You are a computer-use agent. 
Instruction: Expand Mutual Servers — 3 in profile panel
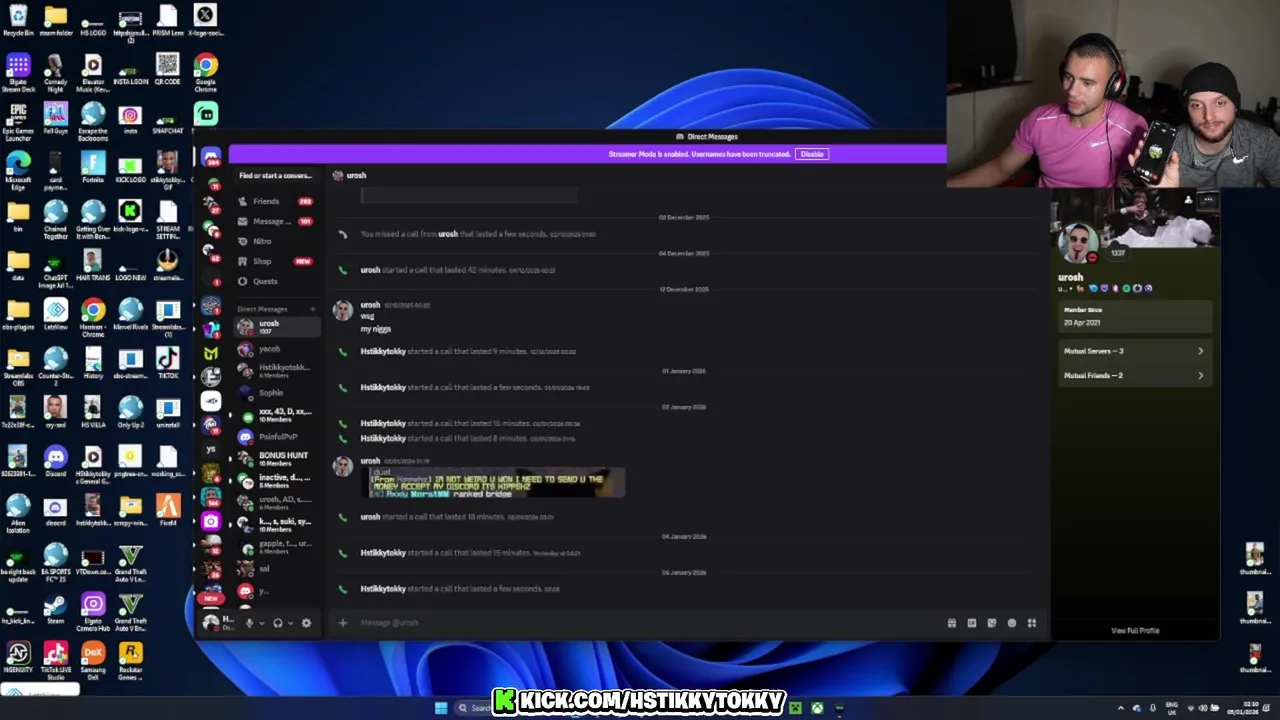pos(1134,351)
